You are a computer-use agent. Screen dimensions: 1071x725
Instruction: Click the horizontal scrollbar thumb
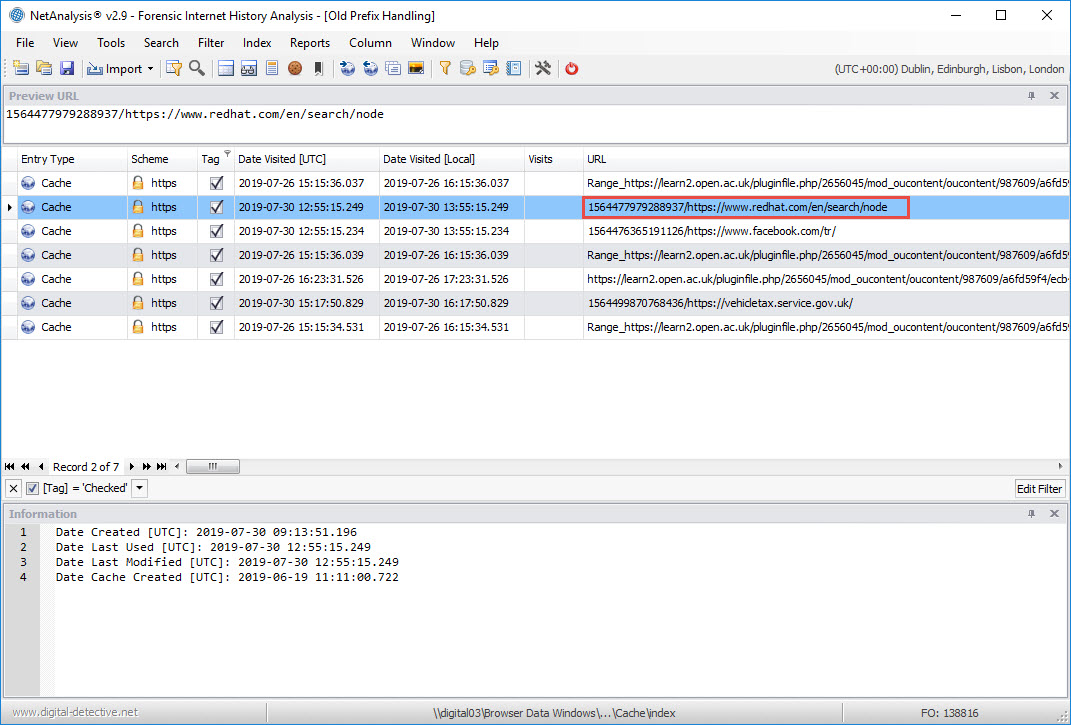pos(212,467)
